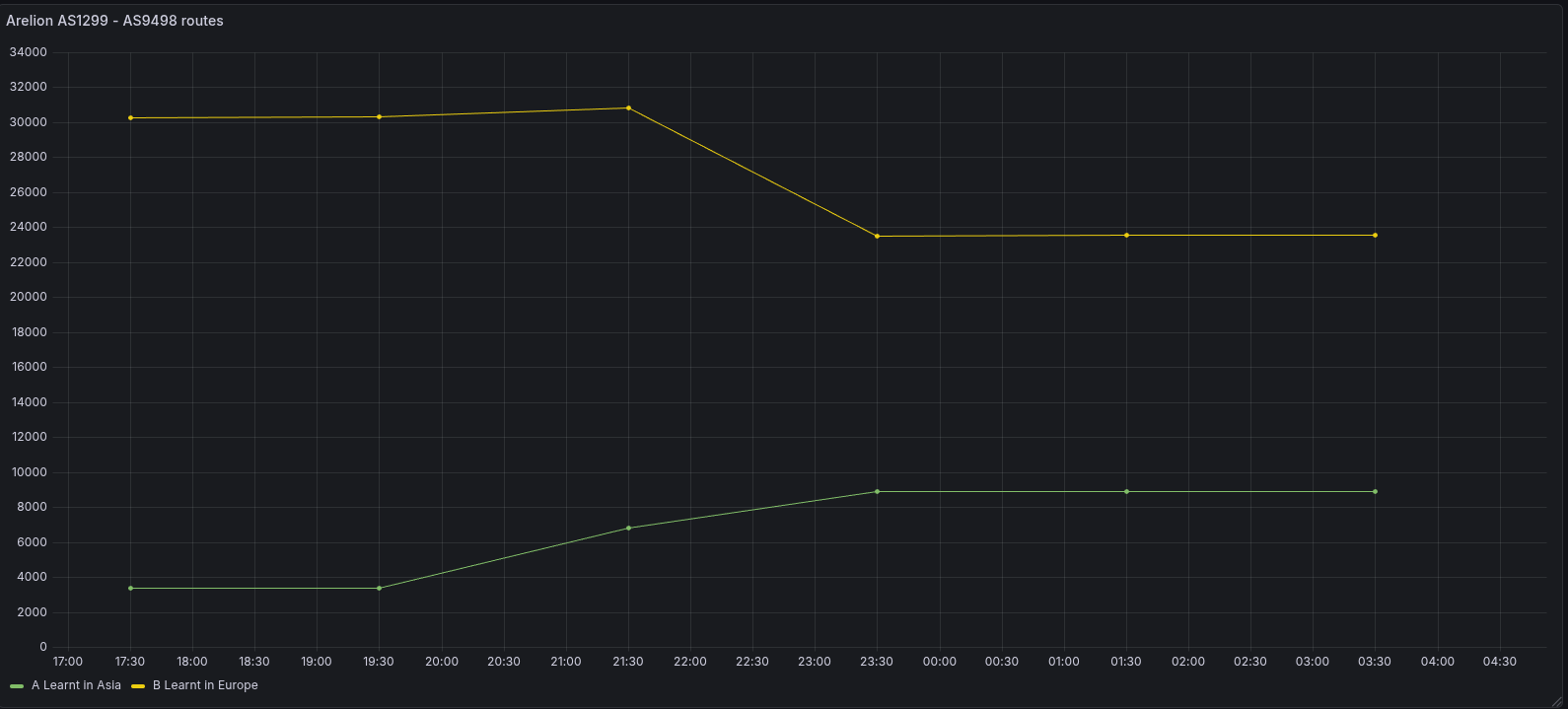
Task: Click the yellow color swatch in the legend
Action: tap(138, 685)
